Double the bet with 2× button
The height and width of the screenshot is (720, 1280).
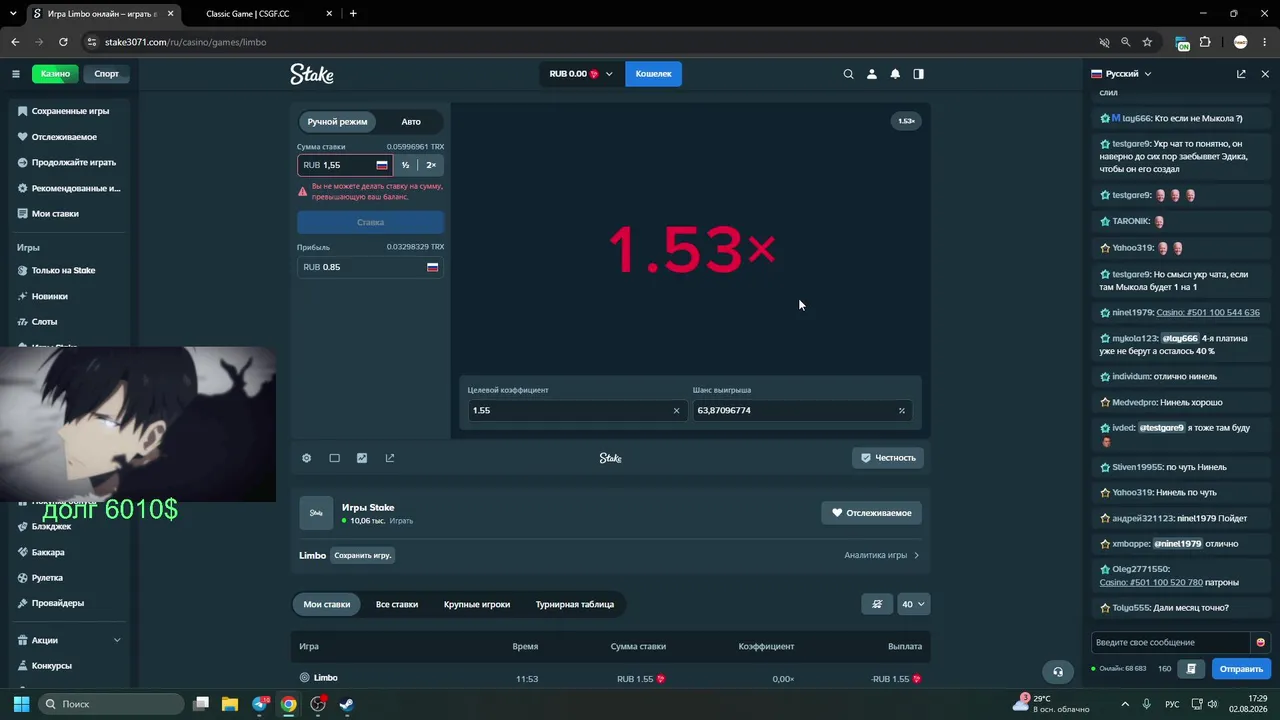coord(431,165)
